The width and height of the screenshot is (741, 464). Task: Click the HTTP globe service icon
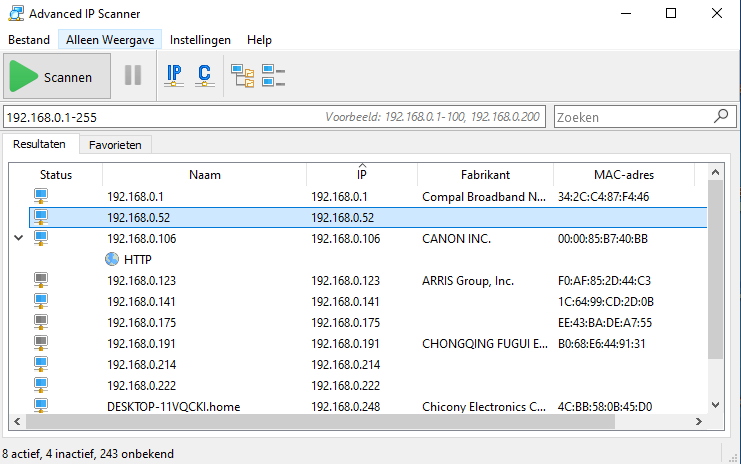pyautogui.click(x=112, y=259)
